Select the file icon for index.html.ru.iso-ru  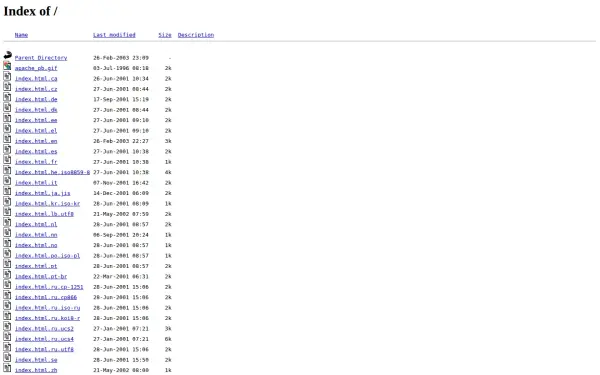(7, 305)
